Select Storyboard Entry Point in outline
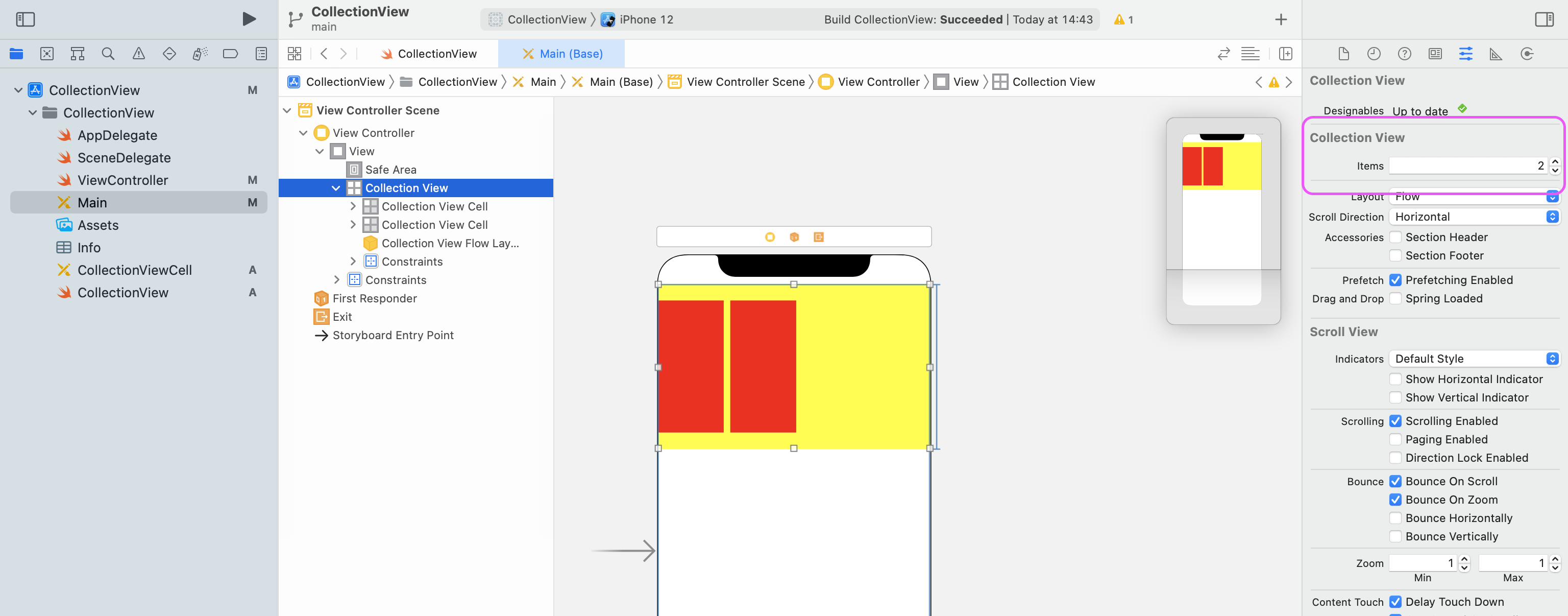1568x616 pixels. coord(393,335)
